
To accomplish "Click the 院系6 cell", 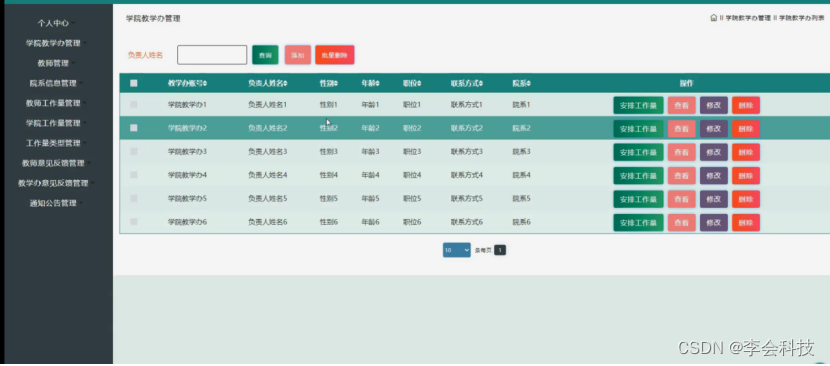I will [521, 222].
